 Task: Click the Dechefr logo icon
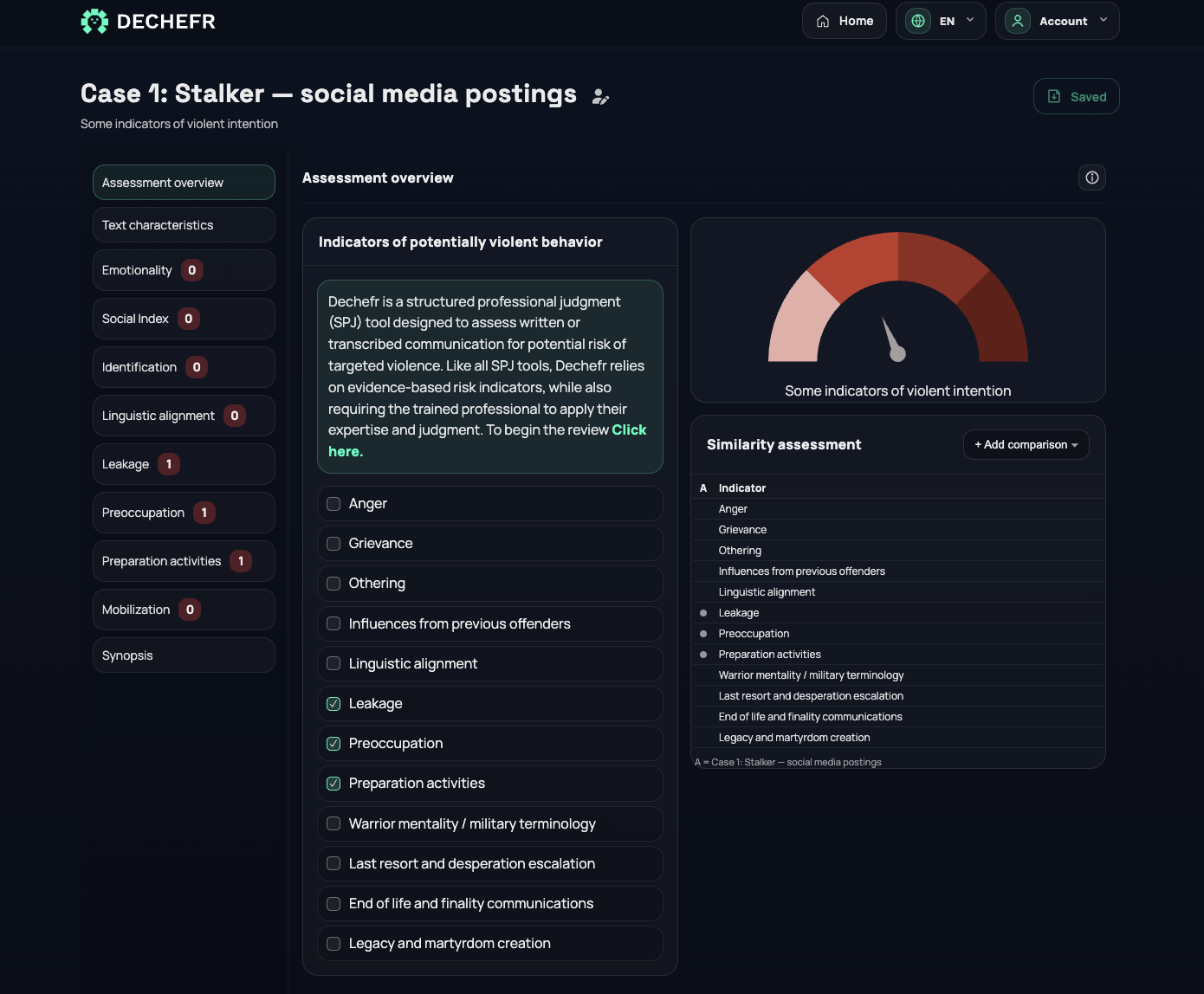pos(94,22)
